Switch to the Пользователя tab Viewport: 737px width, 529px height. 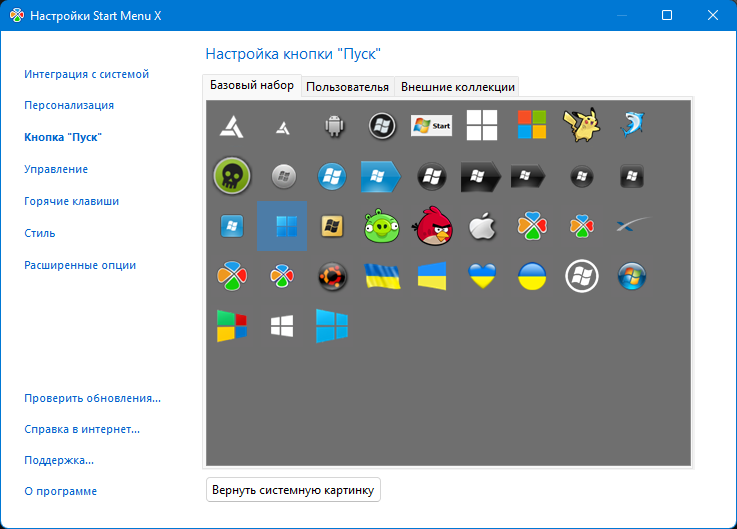(347, 87)
